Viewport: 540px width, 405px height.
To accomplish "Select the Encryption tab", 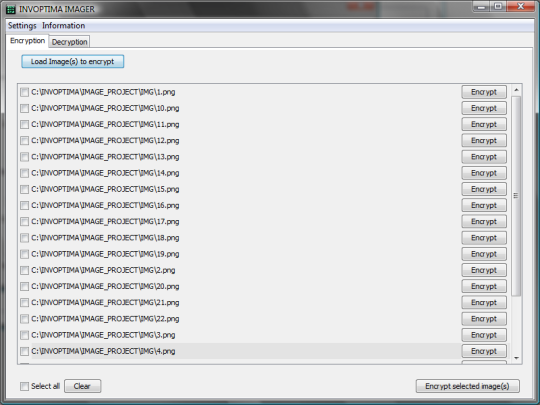I will (x=28, y=41).
